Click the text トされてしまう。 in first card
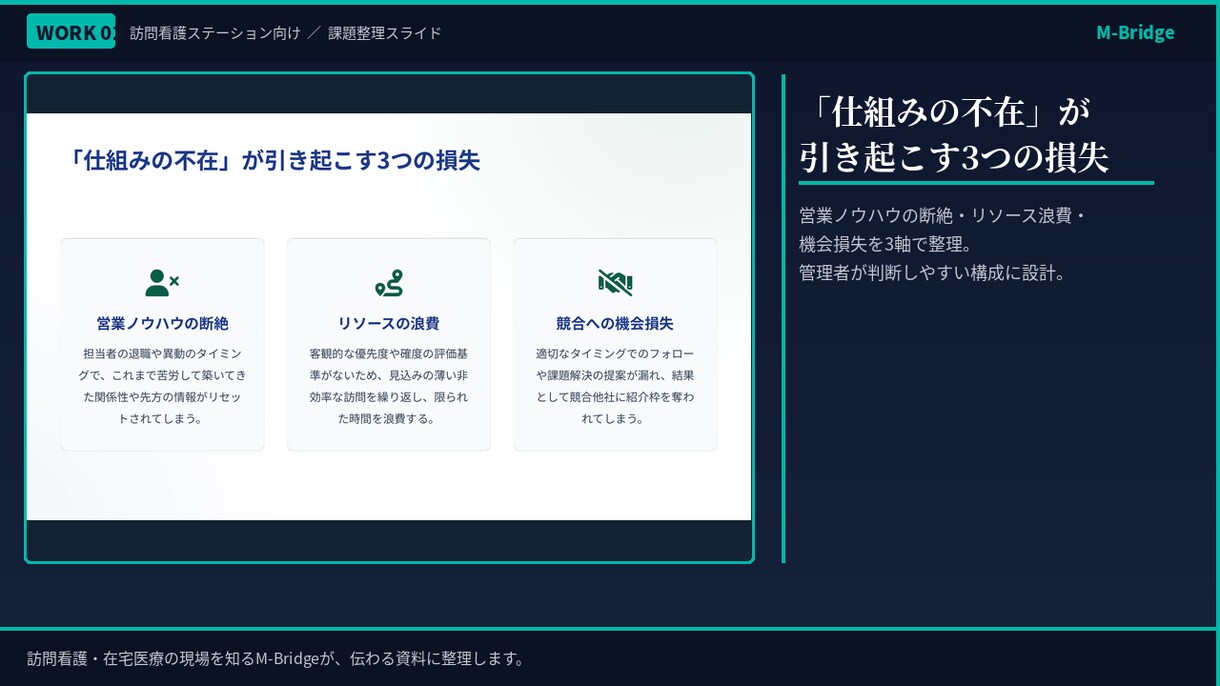 pos(162,419)
